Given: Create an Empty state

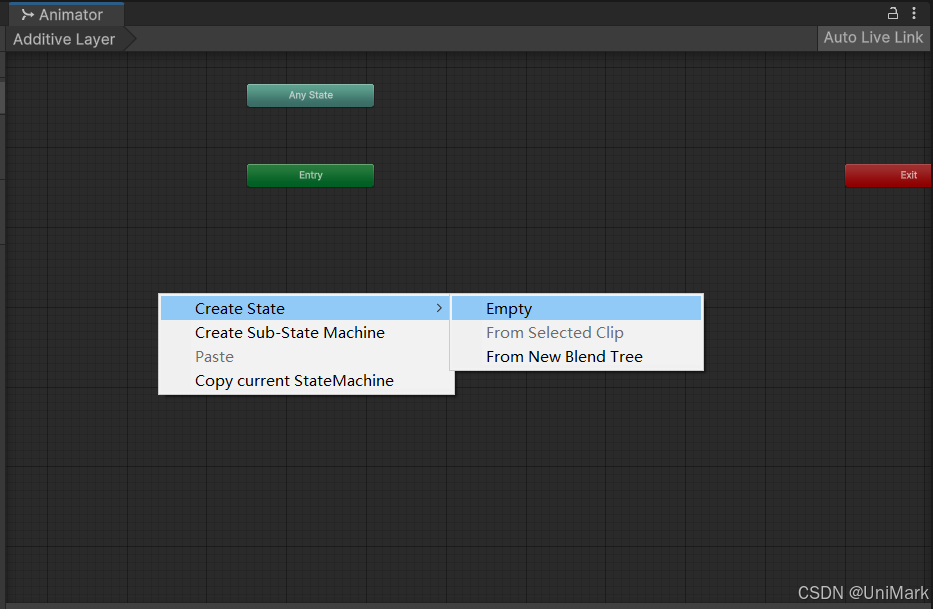Looking at the screenshot, I should pos(577,308).
